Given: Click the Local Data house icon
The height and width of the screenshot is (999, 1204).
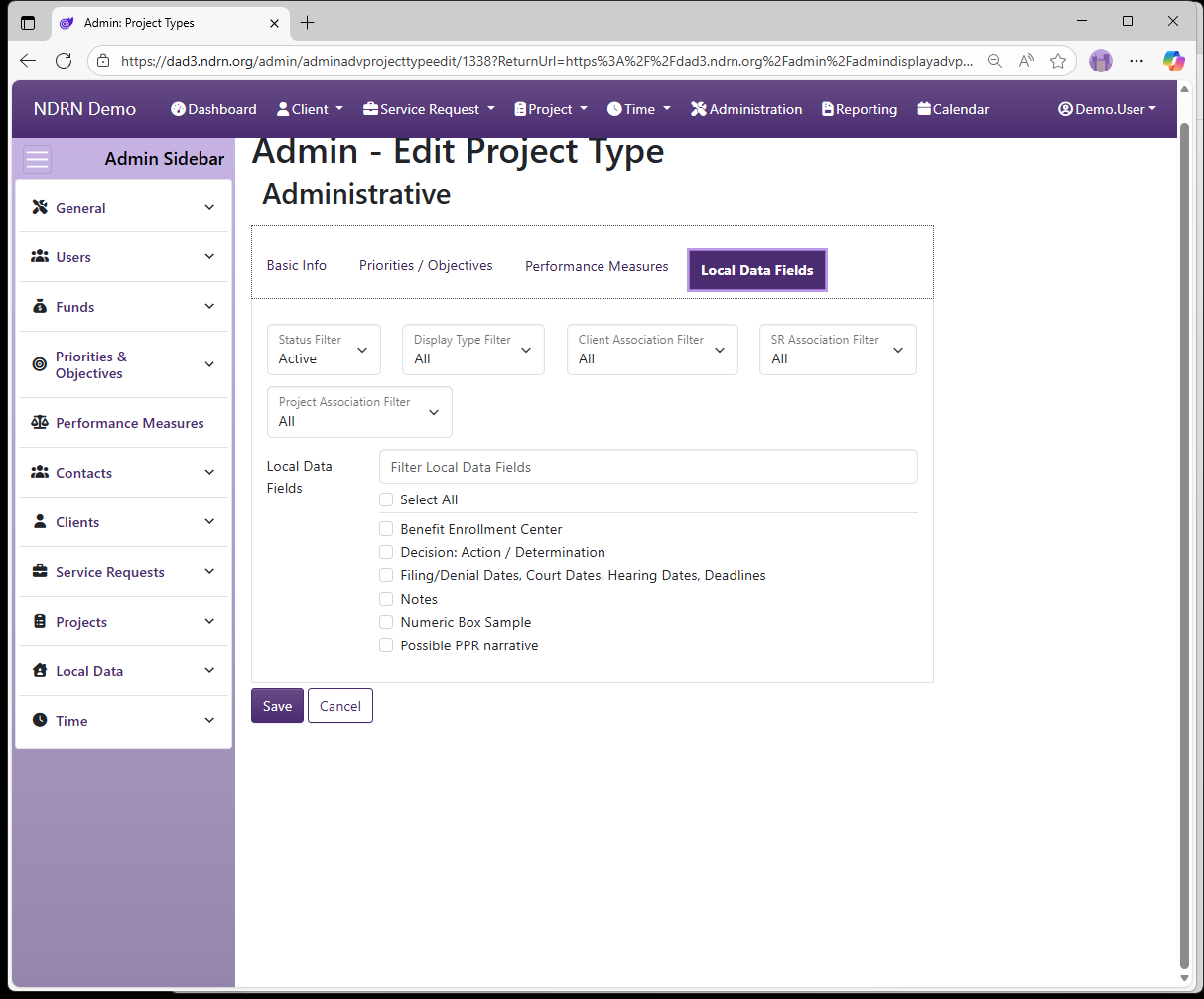Looking at the screenshot, I should tap(40, 670).
